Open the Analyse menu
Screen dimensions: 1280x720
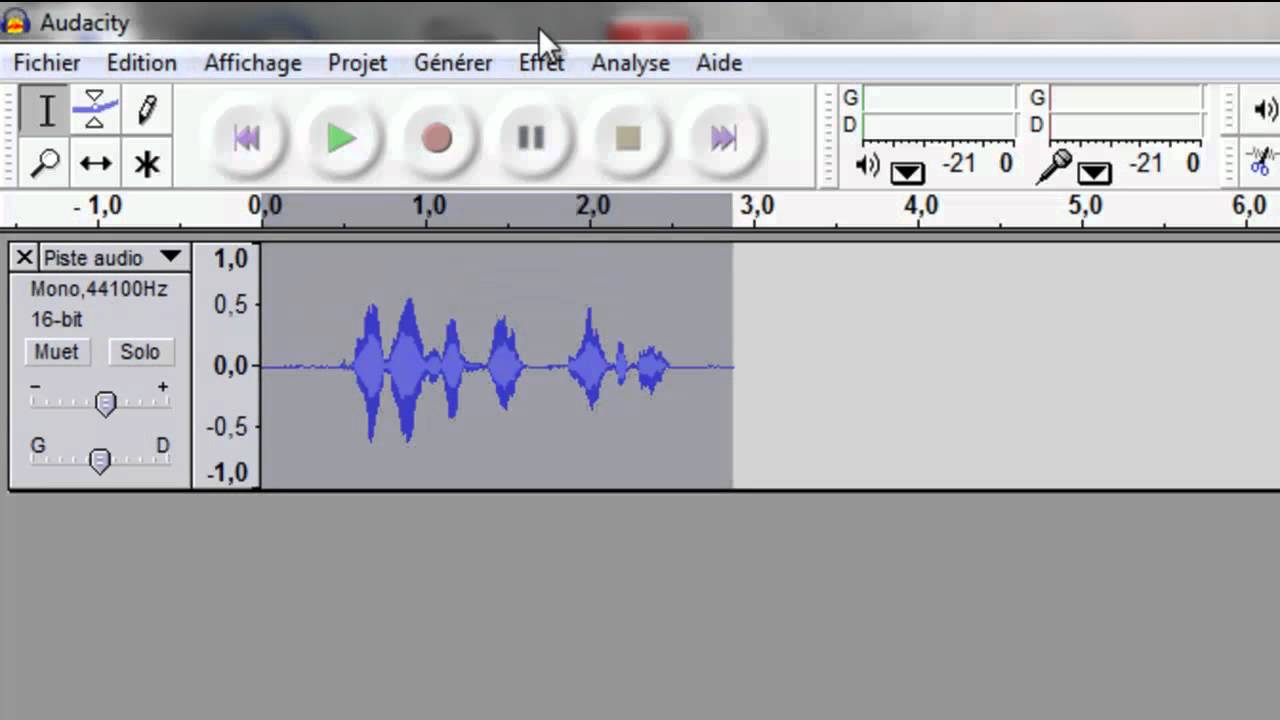pos(630,63)
